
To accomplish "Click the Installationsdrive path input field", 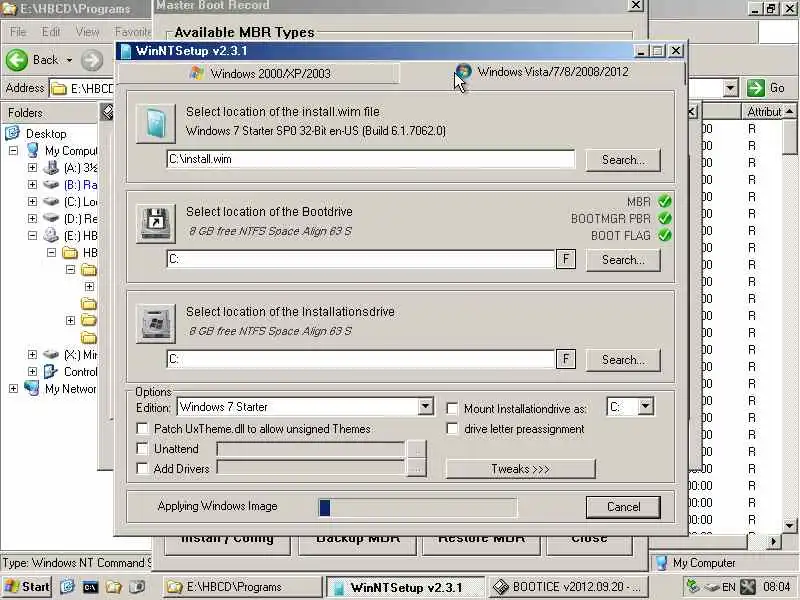I will coord(360,359).
